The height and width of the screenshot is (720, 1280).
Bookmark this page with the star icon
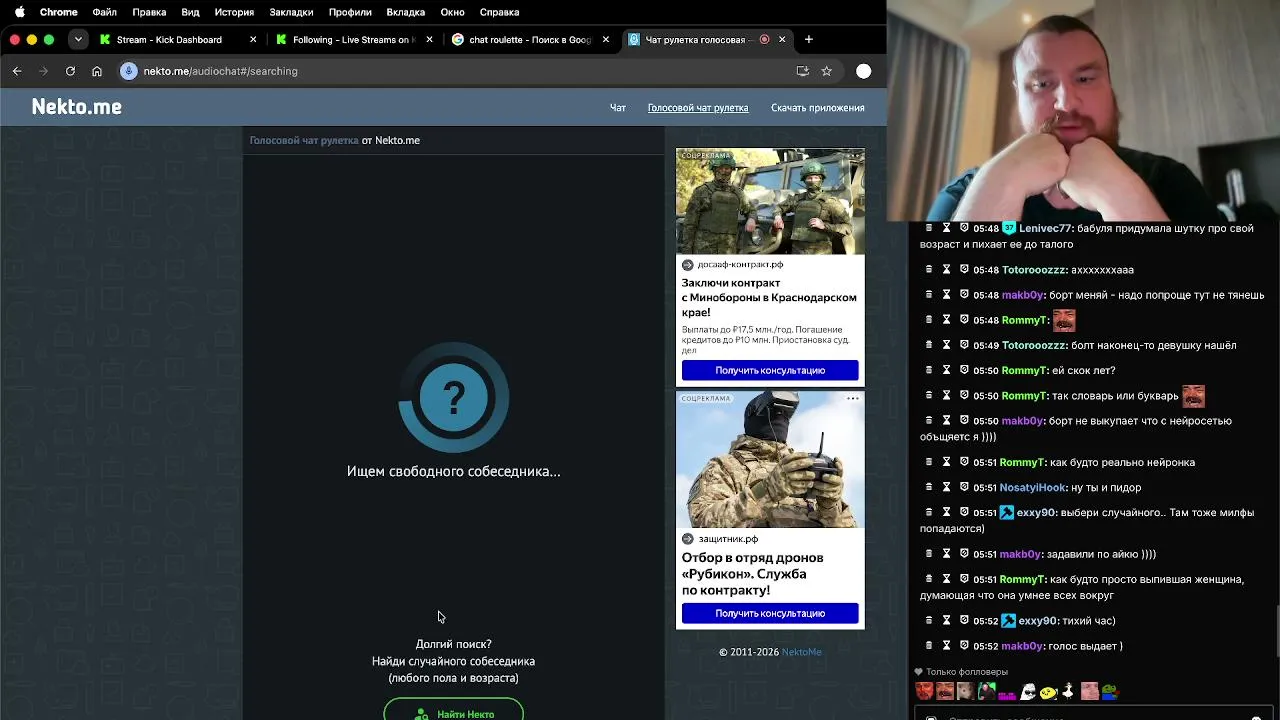pos(826,71)
